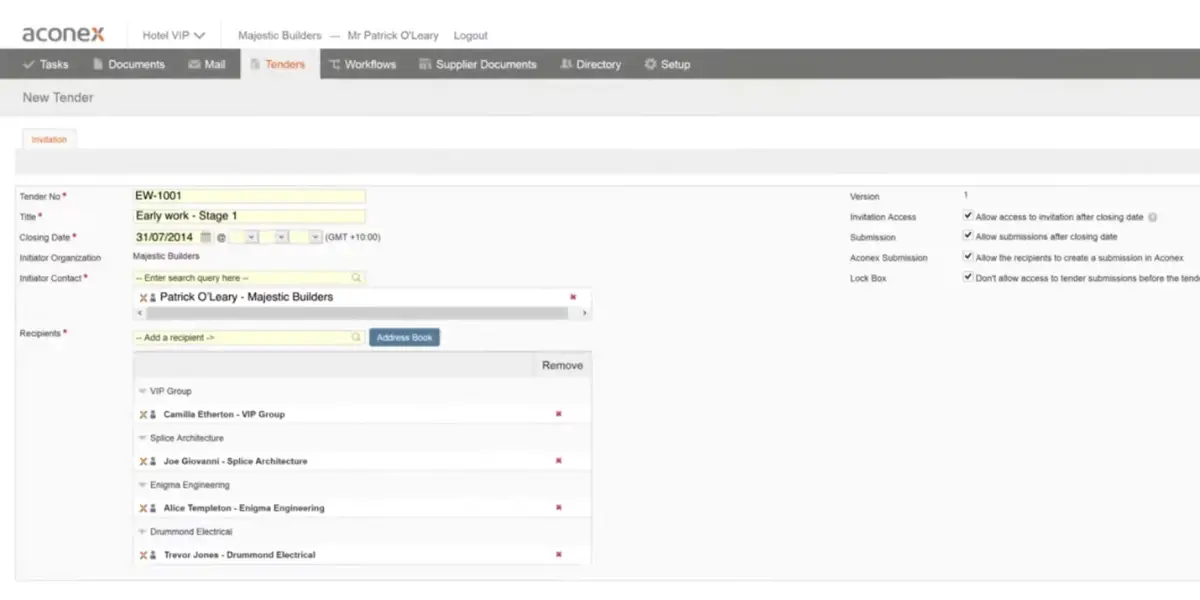Click the Logout link
Image resolution: width=1200 pixels, height=600 pixels.
click(470, 35)
